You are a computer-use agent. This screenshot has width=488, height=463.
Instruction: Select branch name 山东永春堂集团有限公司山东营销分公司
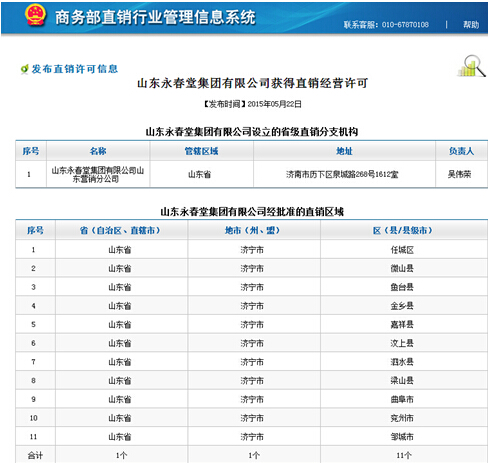(x=97, y=175)
